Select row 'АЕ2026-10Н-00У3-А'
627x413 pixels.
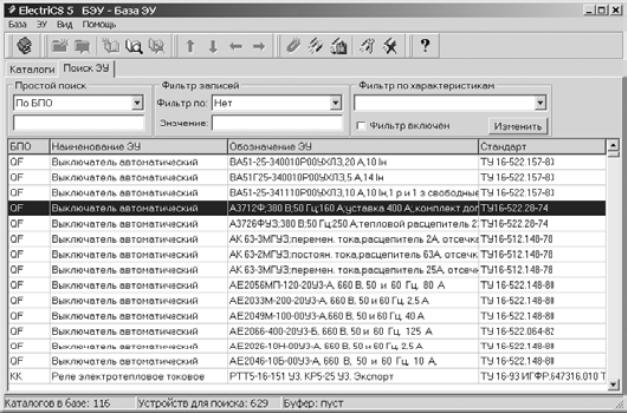[307, 346]
